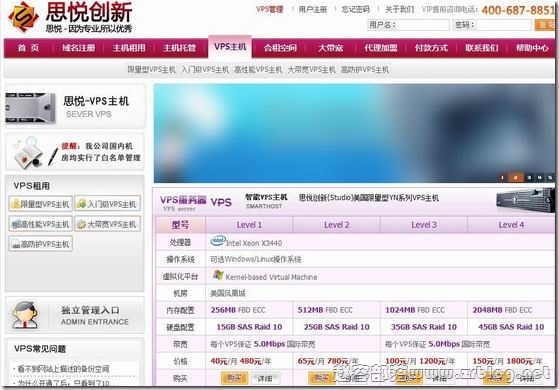Screen dimensions: 559x390
Task: Click the Level 1 详细 button
Action: point(265,378)
